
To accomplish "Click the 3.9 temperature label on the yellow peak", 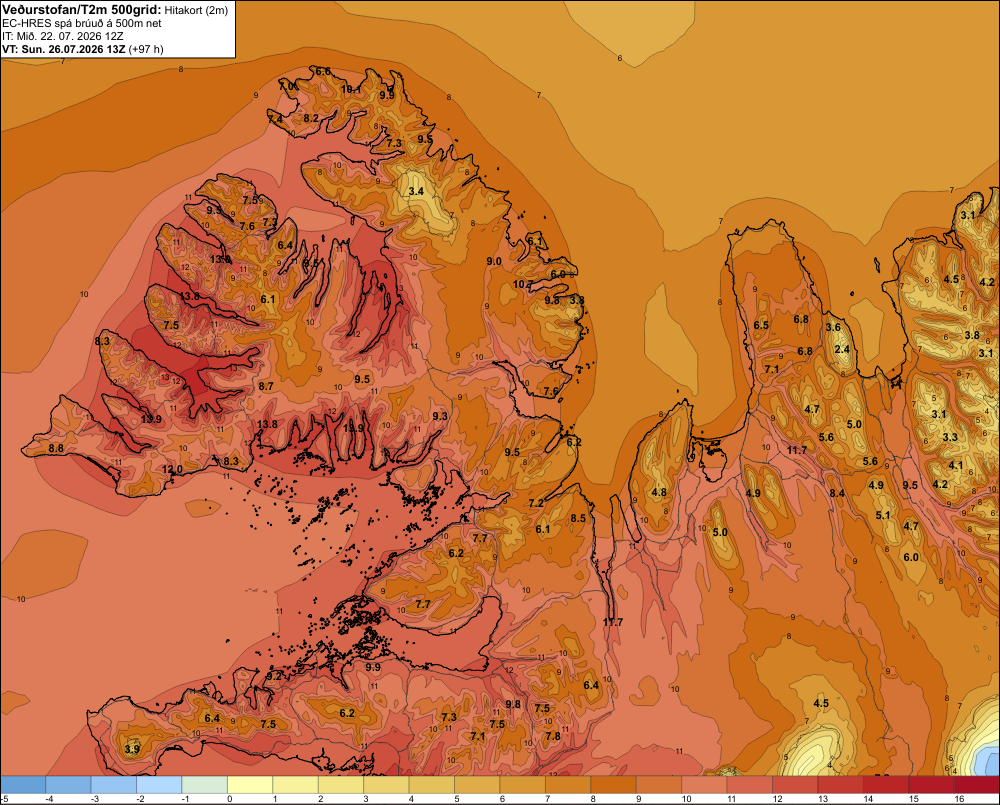I will (132, 749).
